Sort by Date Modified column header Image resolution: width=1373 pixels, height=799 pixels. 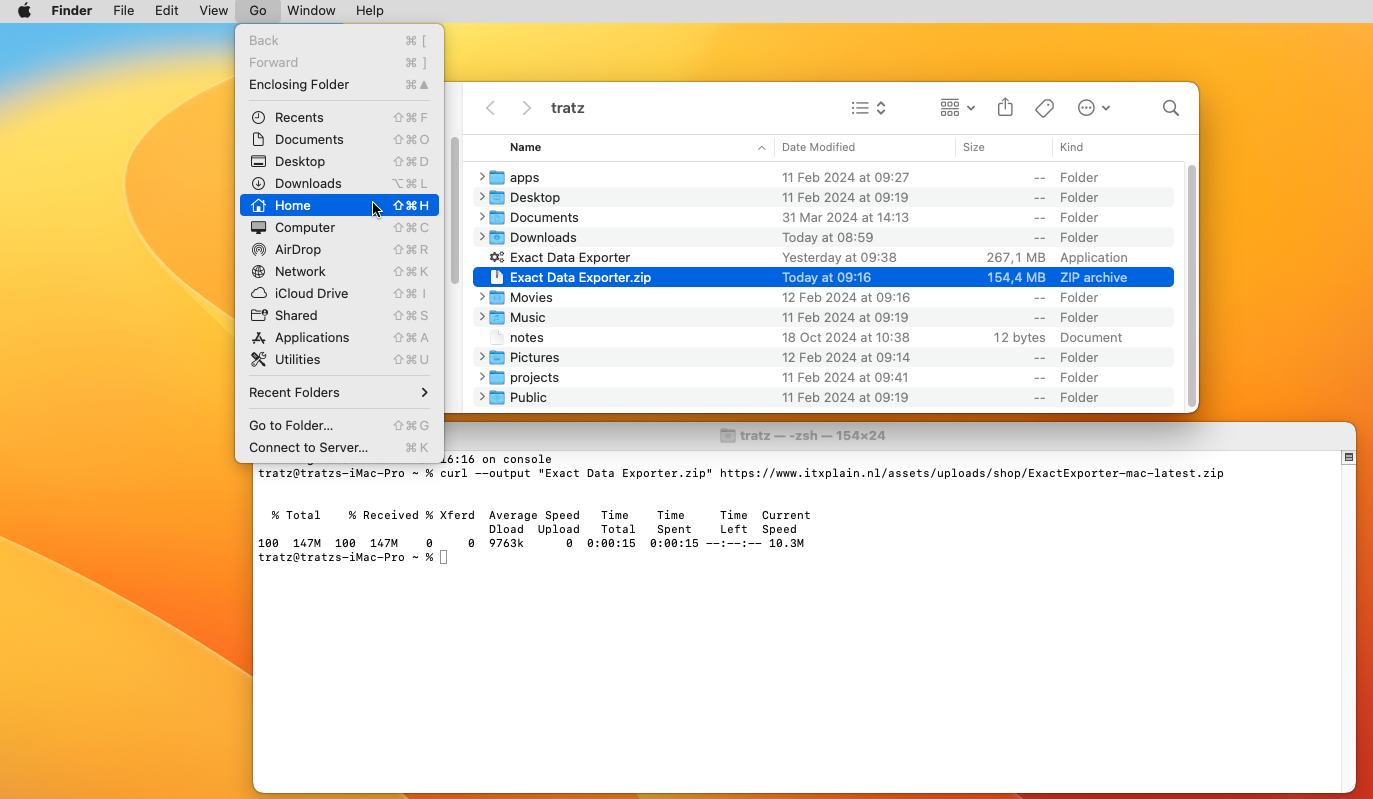coord(818,147)
